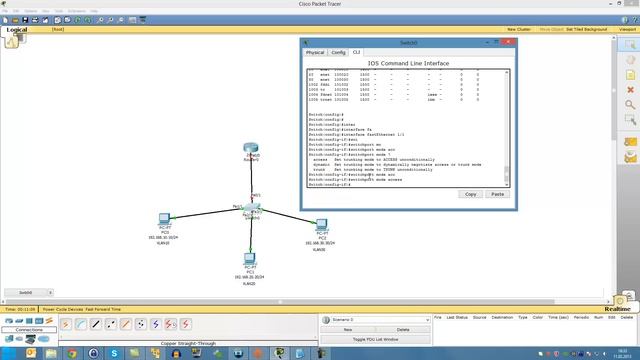Open Google Chrome from the taskbar
Image resolution: width=640 pixels, height=360 pixels.
point(72,353)
